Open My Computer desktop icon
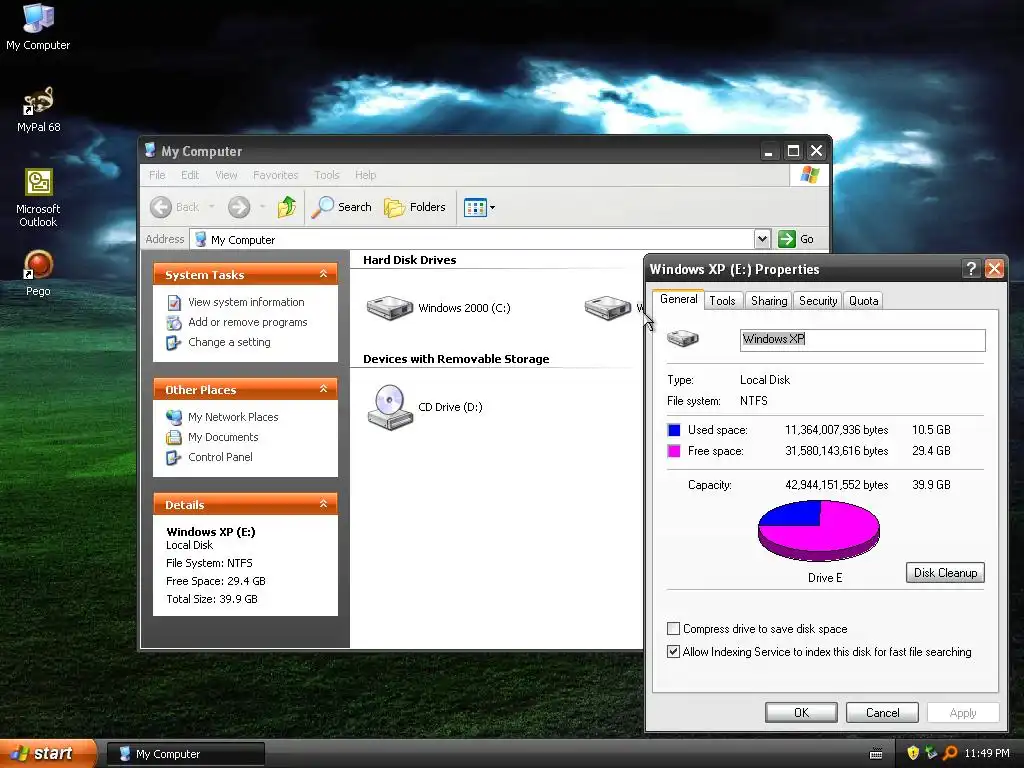This screenshot has width=1024, height=768. point(38,26)
